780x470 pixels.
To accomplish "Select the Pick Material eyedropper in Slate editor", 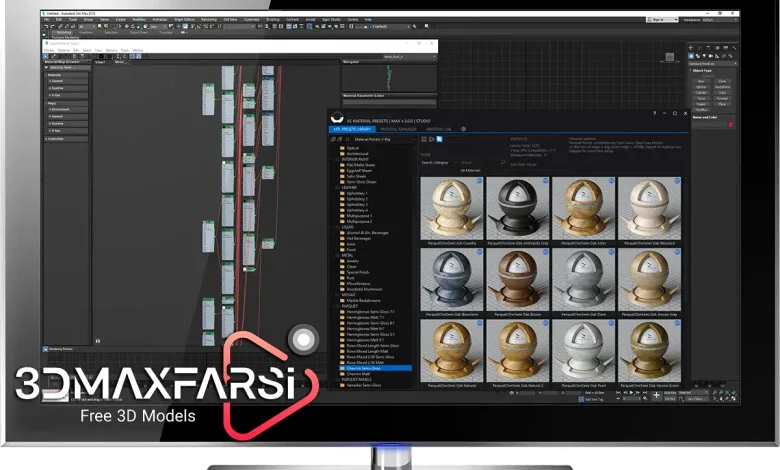I will [53, 56].
